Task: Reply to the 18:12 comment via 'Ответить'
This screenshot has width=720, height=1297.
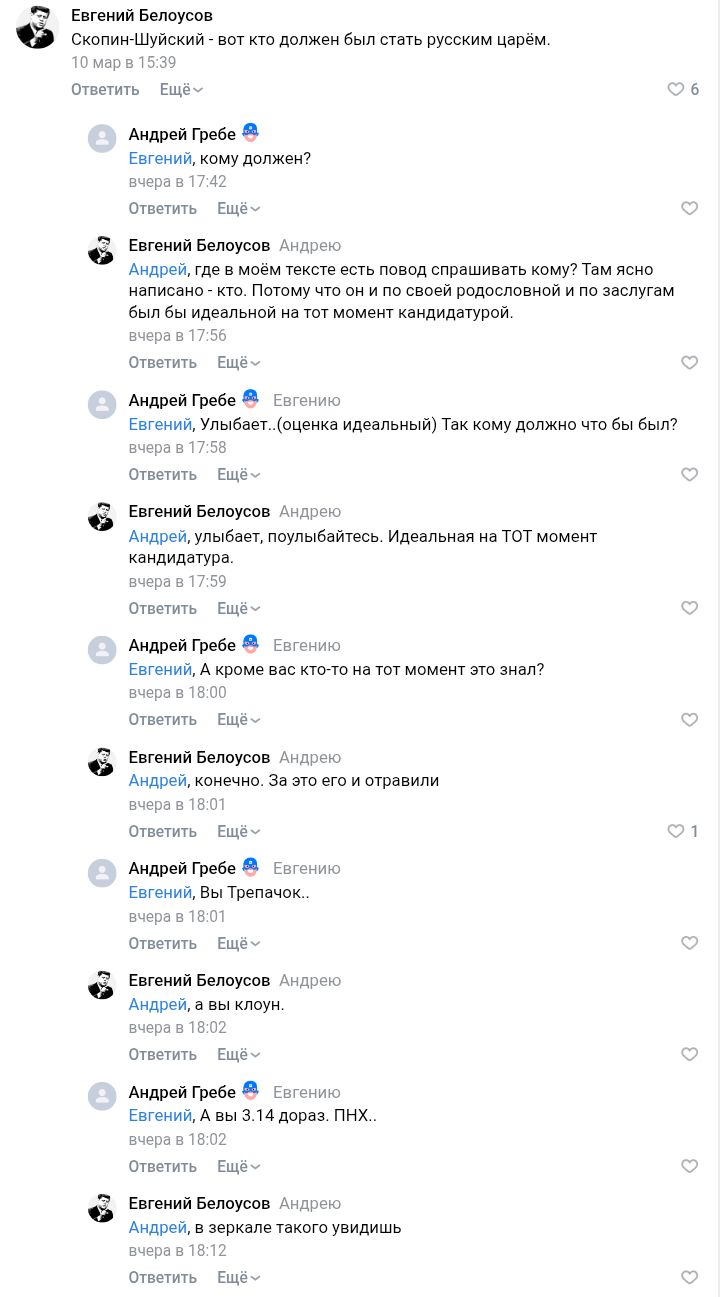Action: tap(162, 1278)
